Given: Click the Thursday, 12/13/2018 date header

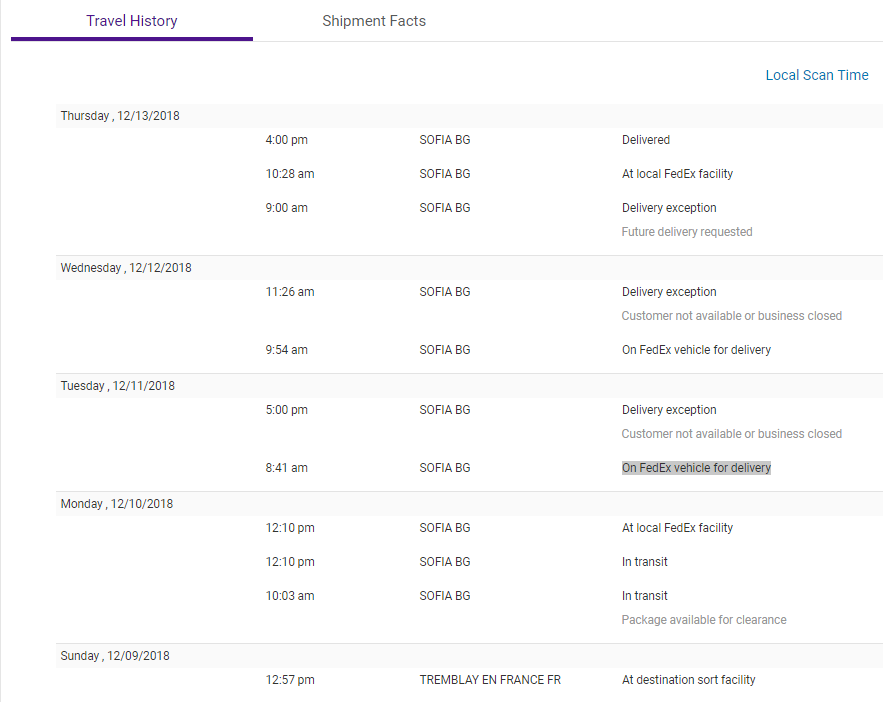Looking at the screenshot, I should click(120, 116).
